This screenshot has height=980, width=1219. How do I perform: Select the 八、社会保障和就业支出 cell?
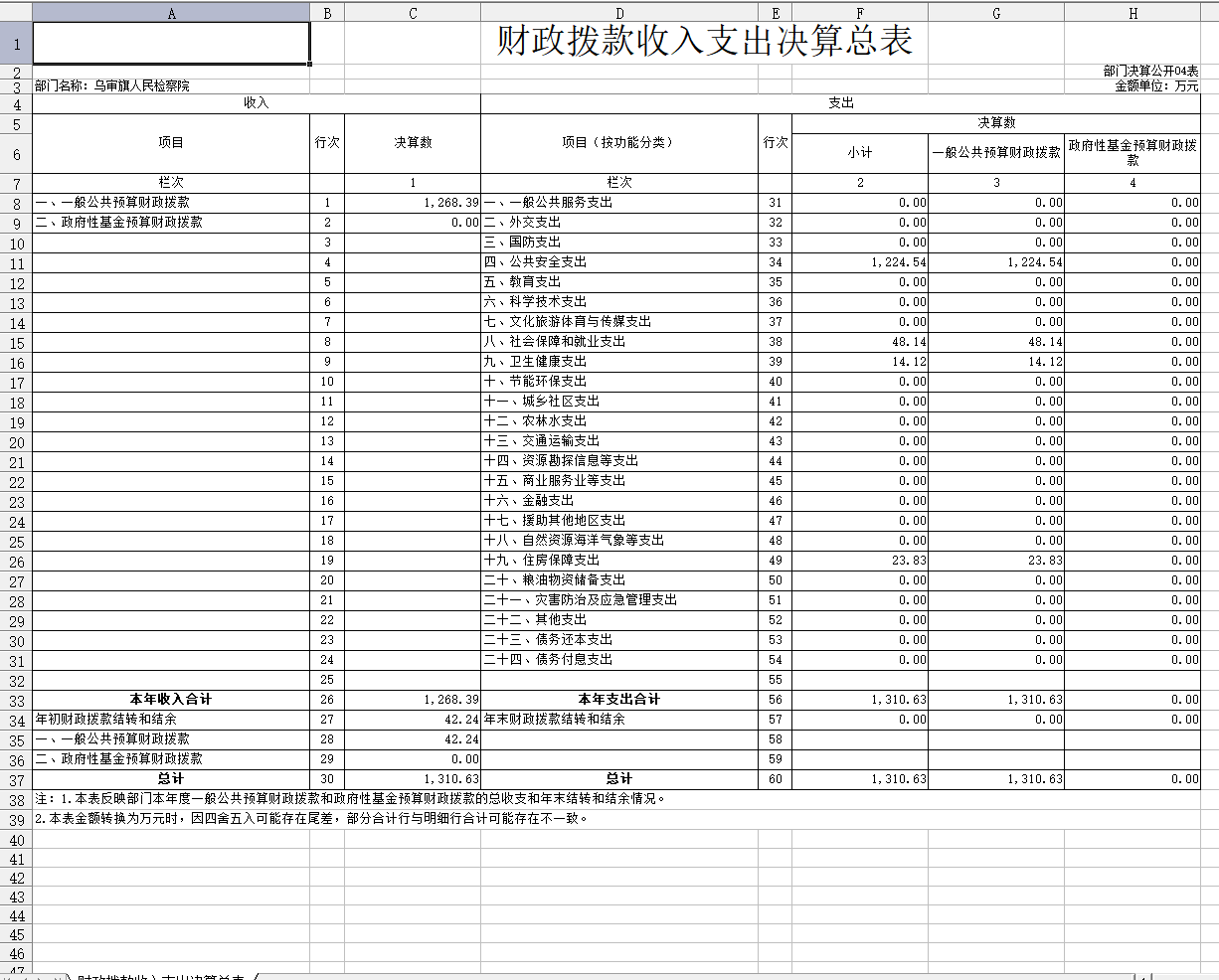coord(619,342)
